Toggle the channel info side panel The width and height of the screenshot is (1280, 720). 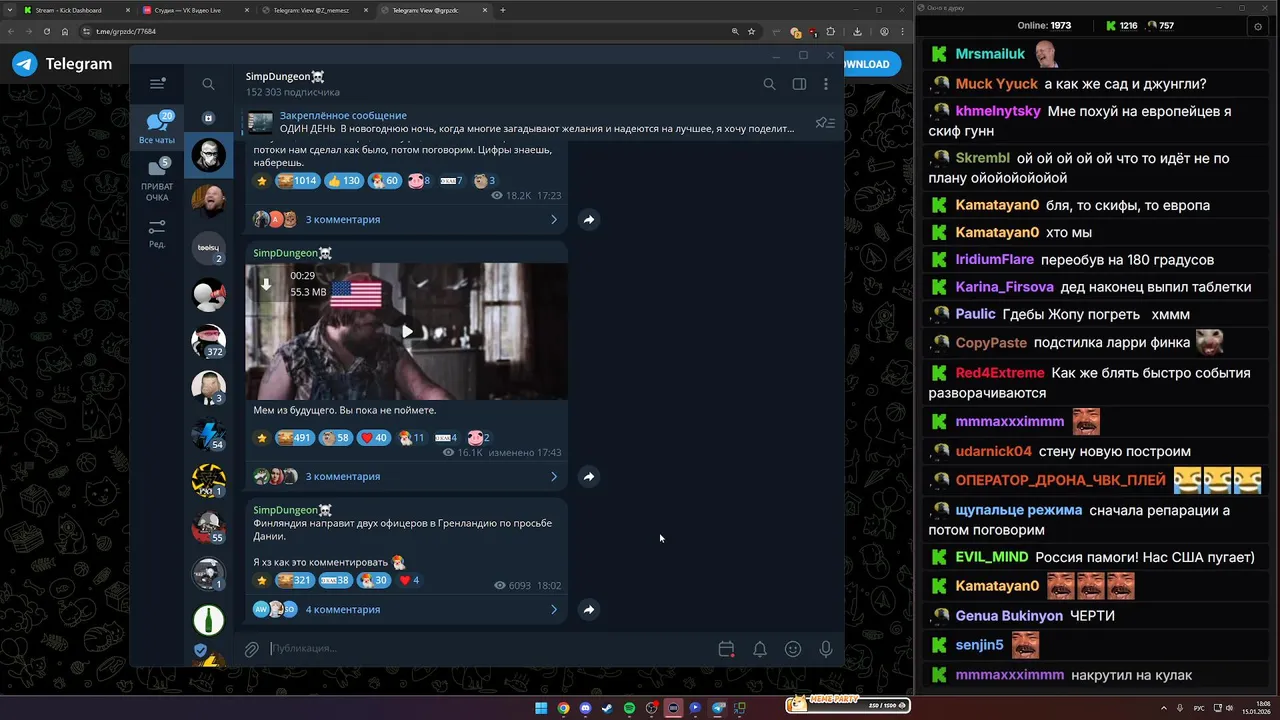point(799,84)
